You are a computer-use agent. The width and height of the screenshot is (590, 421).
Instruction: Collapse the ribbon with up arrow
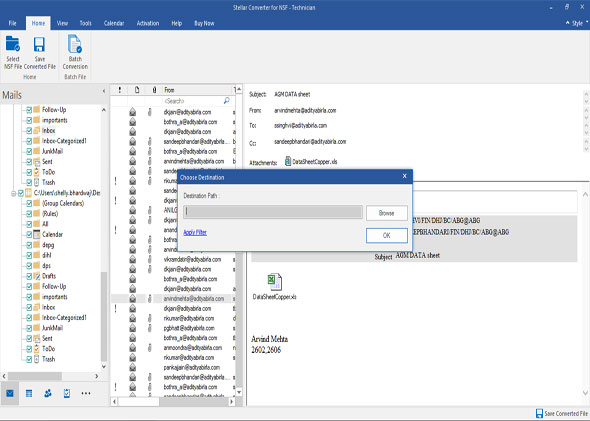pyautogui.click(x=567, y=23)
